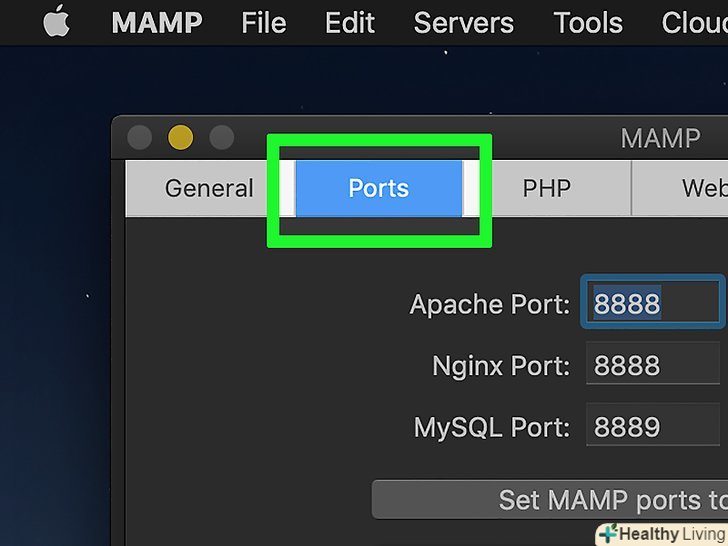Focus the Nginx Port field
728x546 pixels.
pyautogui.click(x=652, y=366)
